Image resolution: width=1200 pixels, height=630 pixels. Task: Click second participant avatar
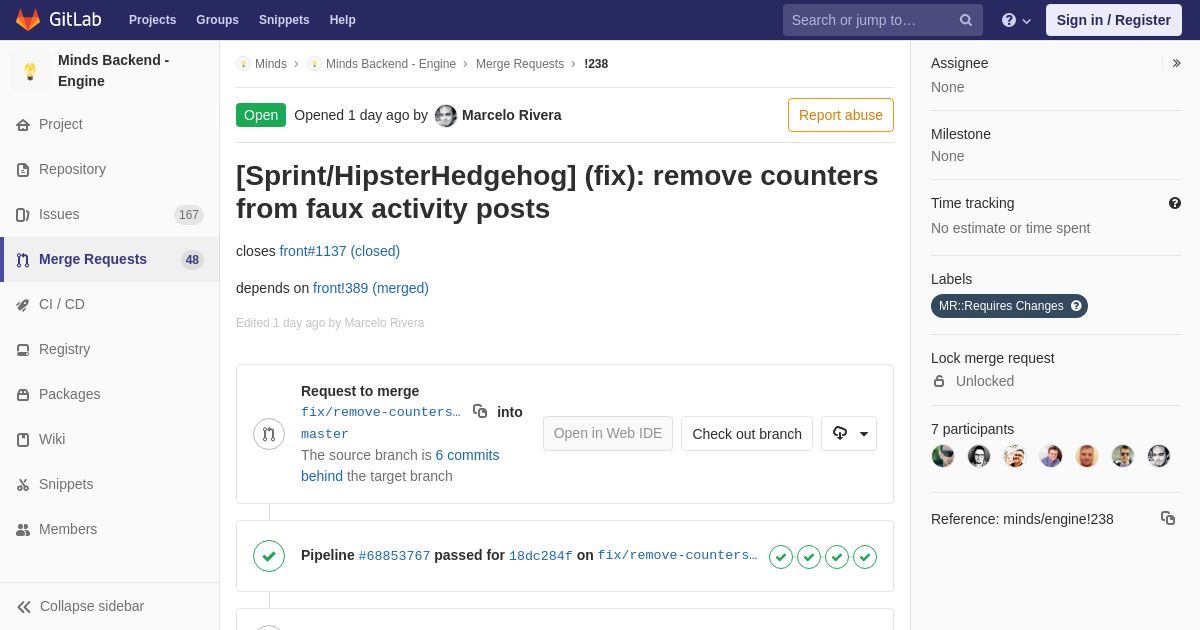[979, 456]
